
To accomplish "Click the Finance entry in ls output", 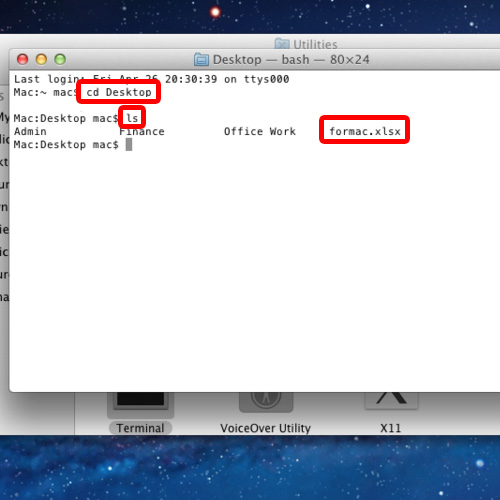I will click(142, 131).
